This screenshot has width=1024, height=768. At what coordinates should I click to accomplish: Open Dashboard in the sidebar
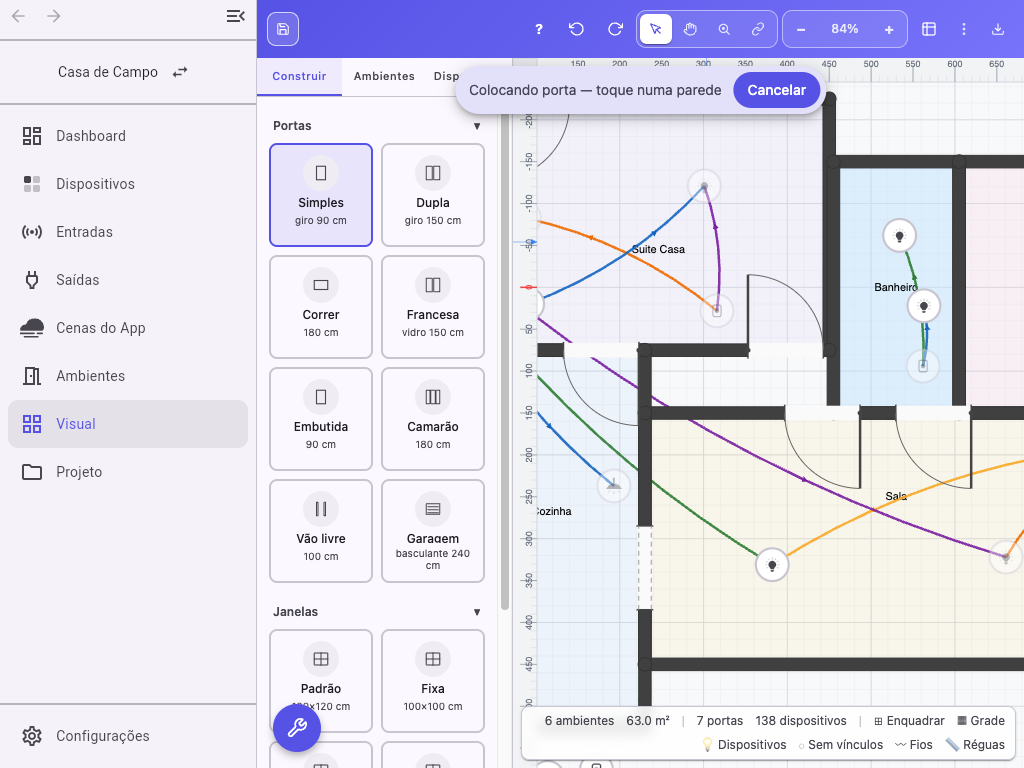pos(128,136)
